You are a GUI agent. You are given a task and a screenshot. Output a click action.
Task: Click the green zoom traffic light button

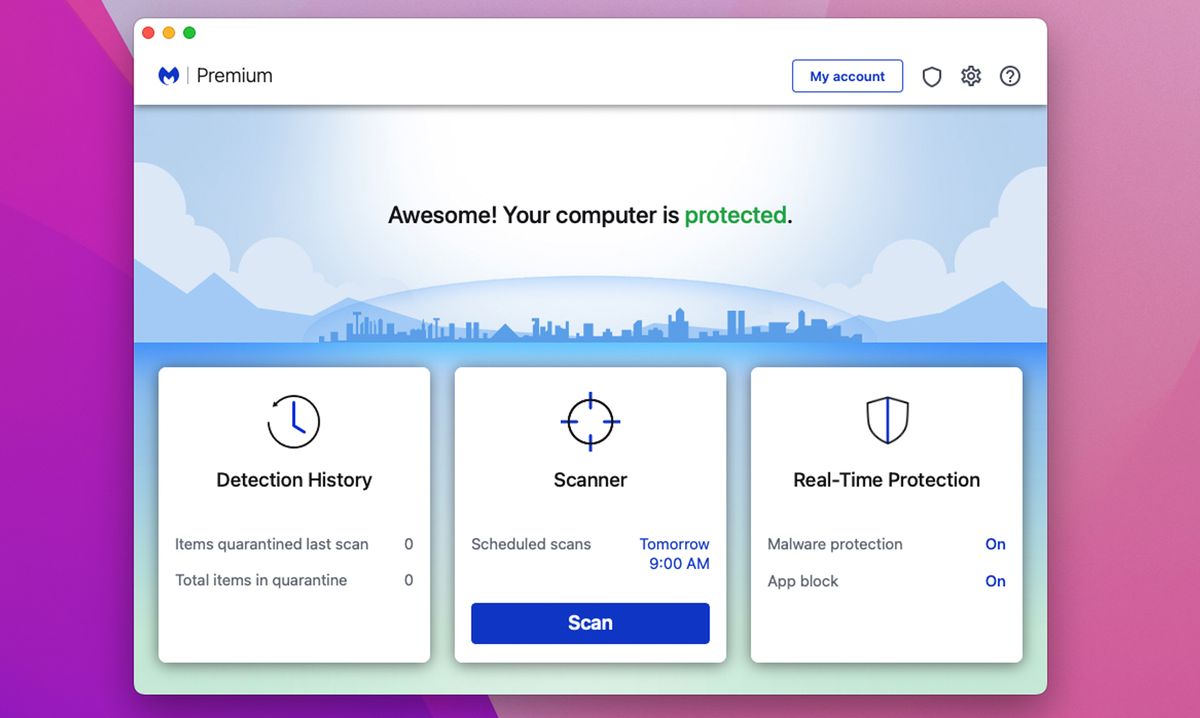coord(188,32)
